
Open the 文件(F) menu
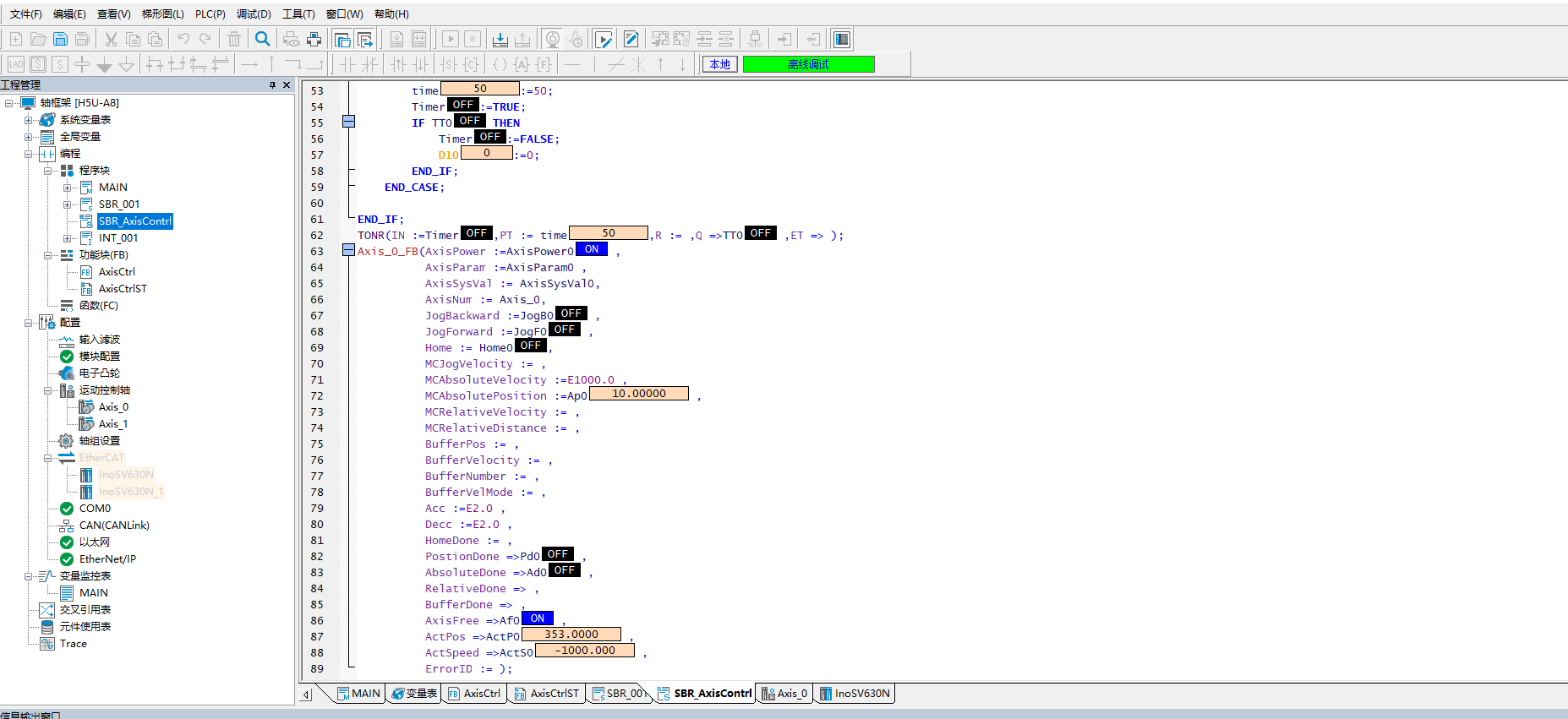[26, 14]
